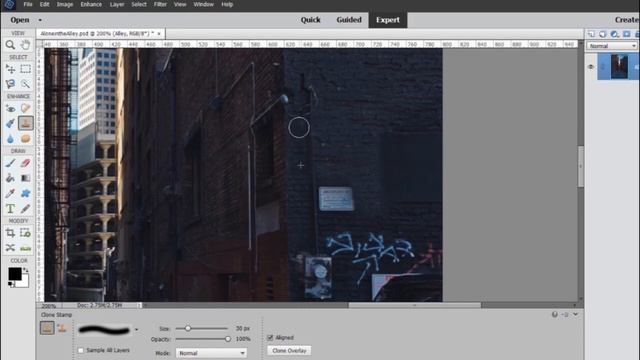Viewport: 640px width, 360px height.
Task: Switch to Expert editing mode
Action: coord(388,20)
